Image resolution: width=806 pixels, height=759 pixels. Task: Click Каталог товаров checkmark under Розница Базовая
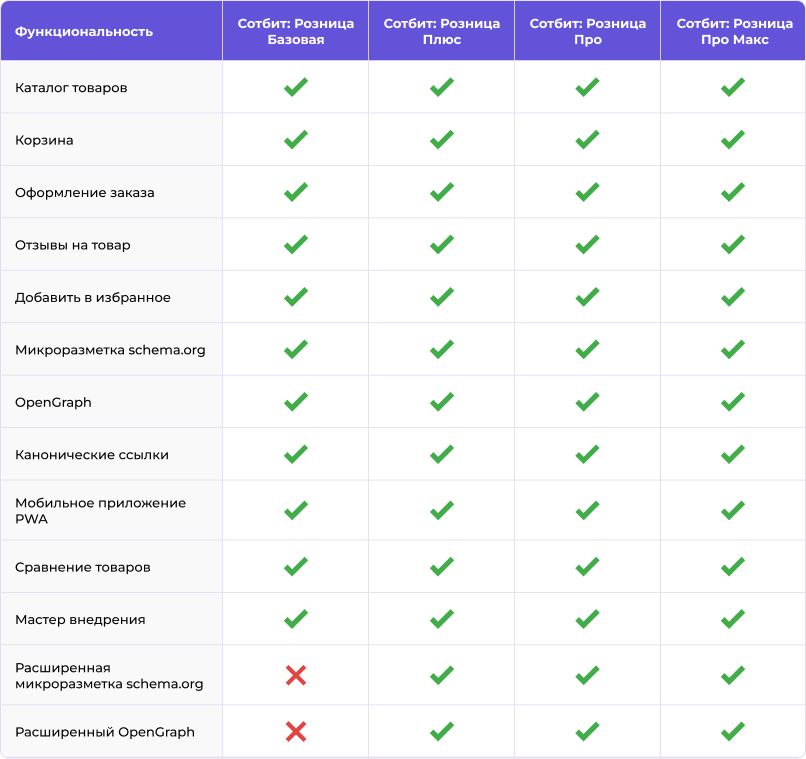click(x=295, y=88)
